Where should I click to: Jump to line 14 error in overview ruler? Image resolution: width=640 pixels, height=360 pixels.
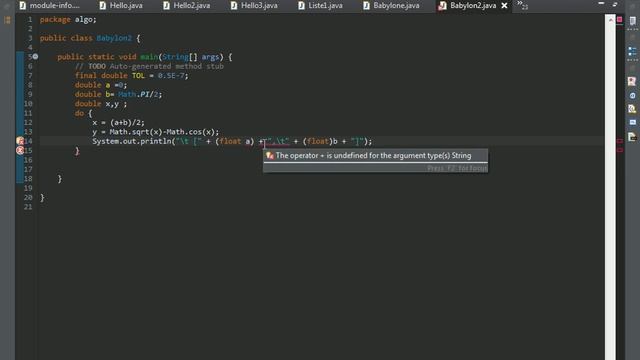click(x=620, y=141)
